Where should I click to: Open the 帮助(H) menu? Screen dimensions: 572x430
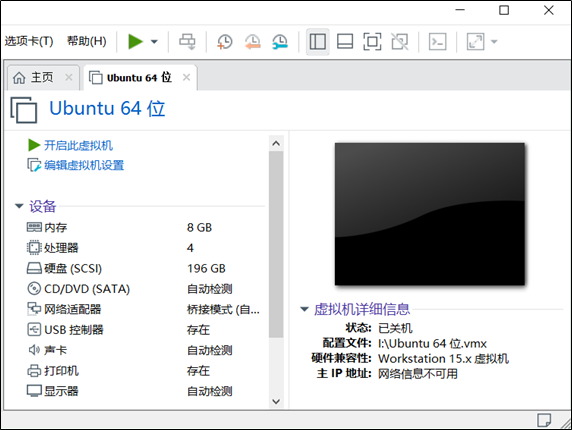click(86, 41)
